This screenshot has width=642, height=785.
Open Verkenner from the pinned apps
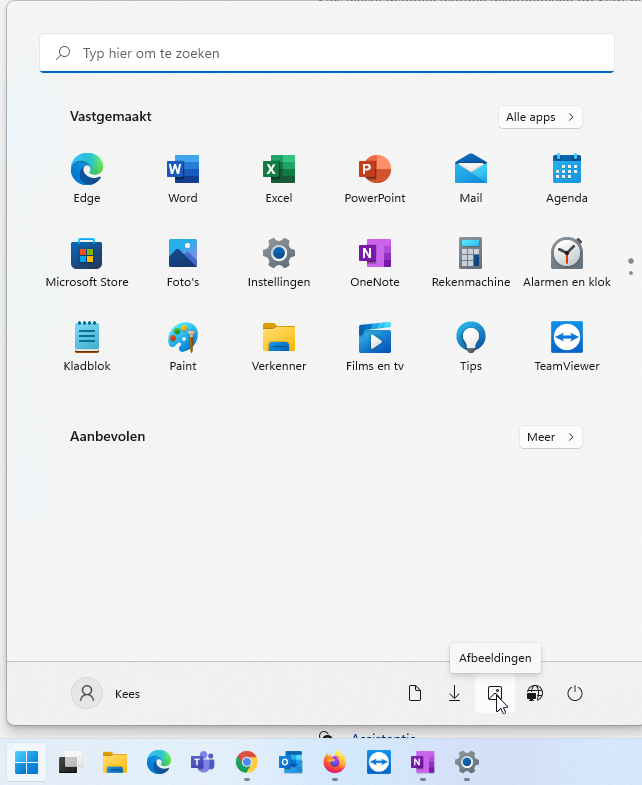click(x=279, y=346)
